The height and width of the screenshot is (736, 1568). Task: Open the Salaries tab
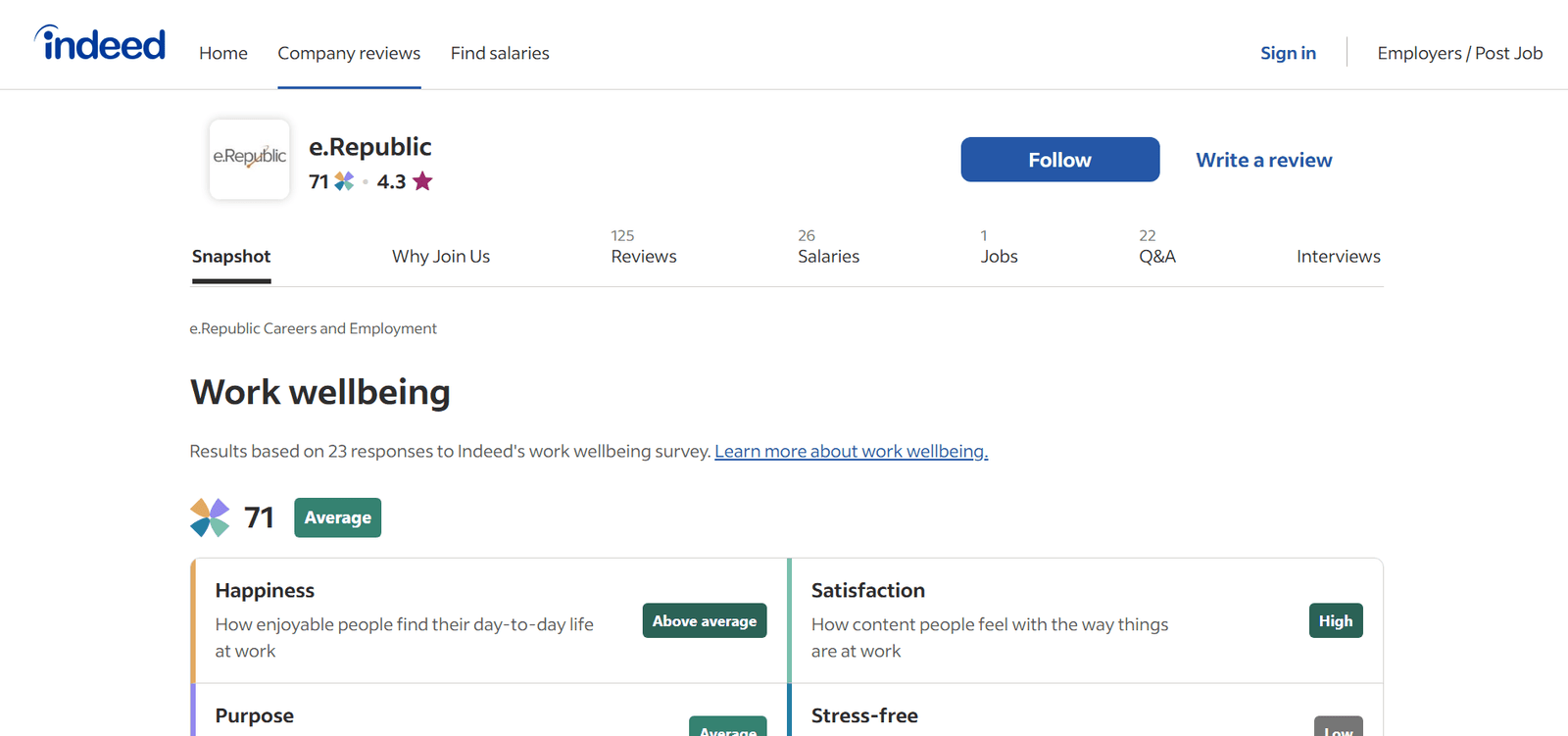click(828, 248)
